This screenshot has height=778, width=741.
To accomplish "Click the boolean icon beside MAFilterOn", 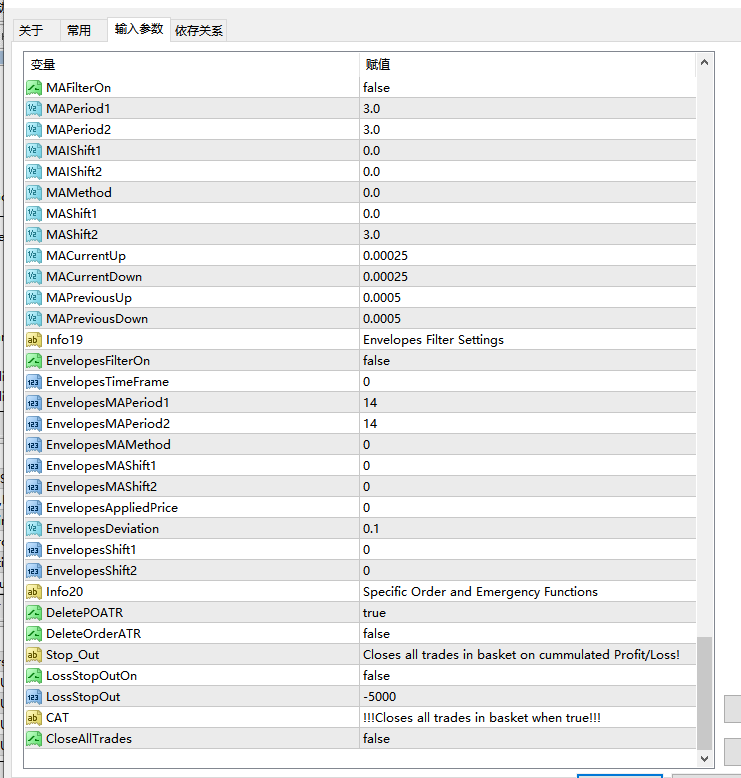I will pos(34,88).
